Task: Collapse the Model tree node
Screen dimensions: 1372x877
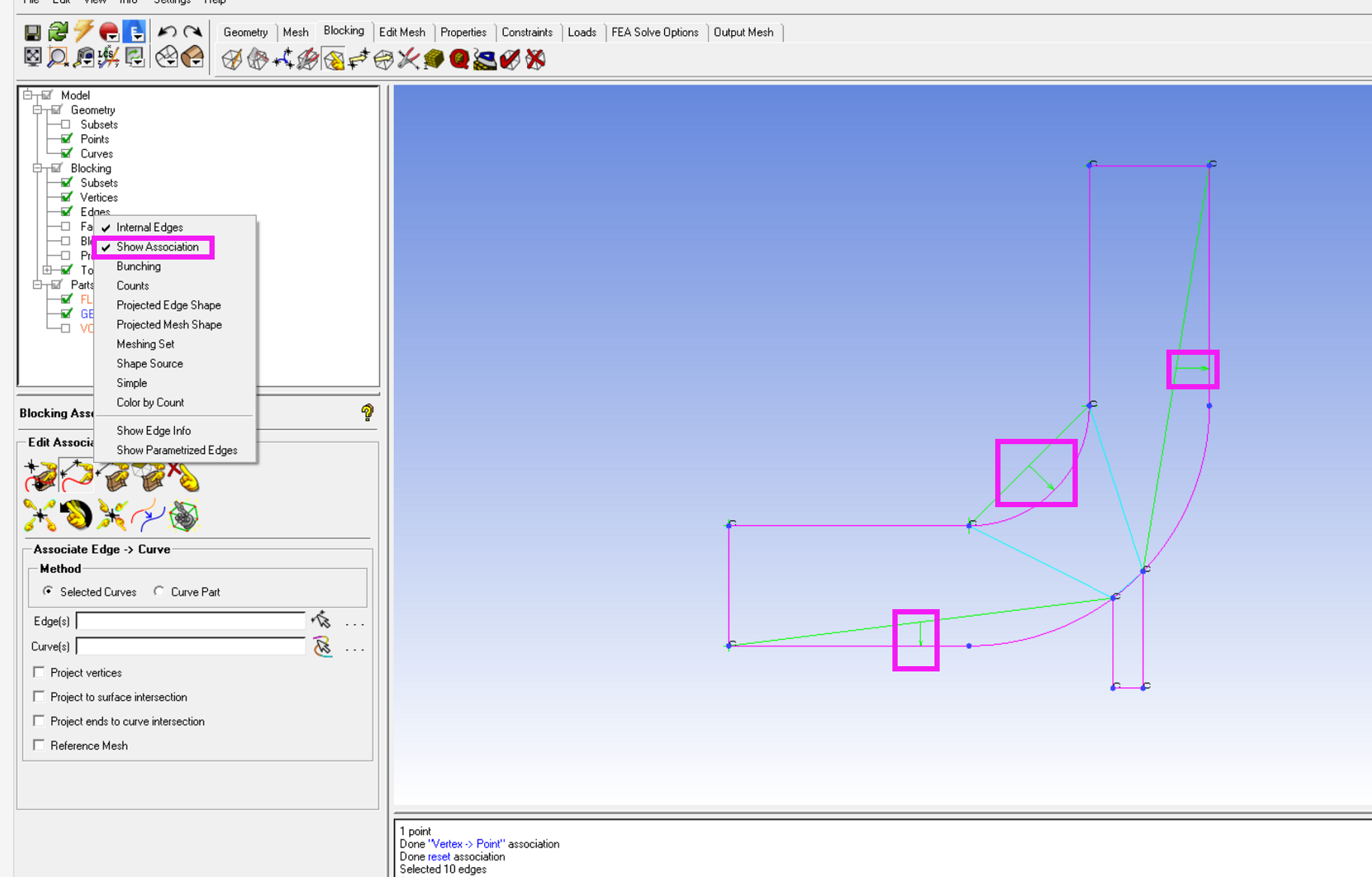Action: tap(28, 95)
